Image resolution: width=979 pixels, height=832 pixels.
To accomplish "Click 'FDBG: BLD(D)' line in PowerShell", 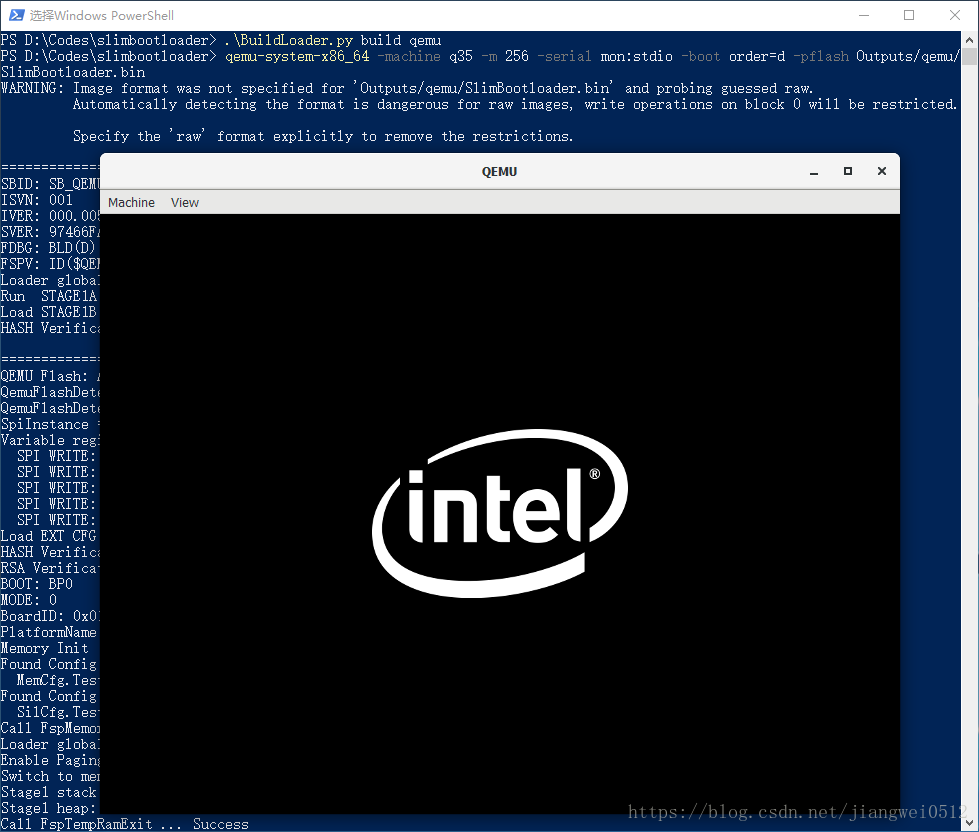I will point(49,248).
